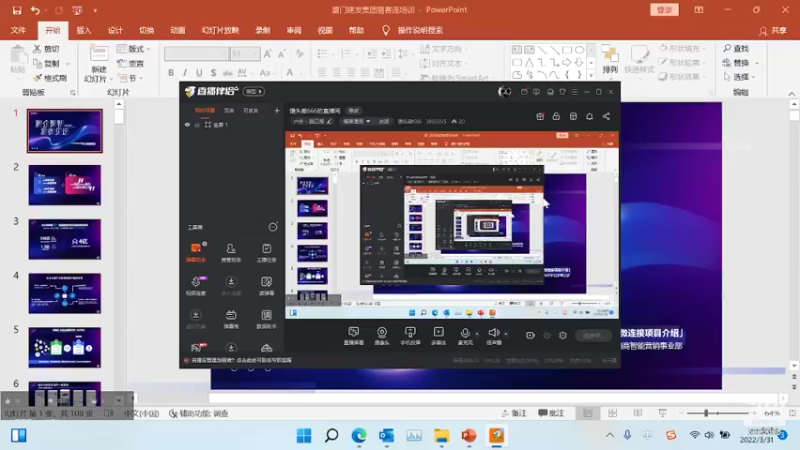Switch to the Transitions (切换) tab
This screenshot has width=800, height=450.
[x=146, y=31]
